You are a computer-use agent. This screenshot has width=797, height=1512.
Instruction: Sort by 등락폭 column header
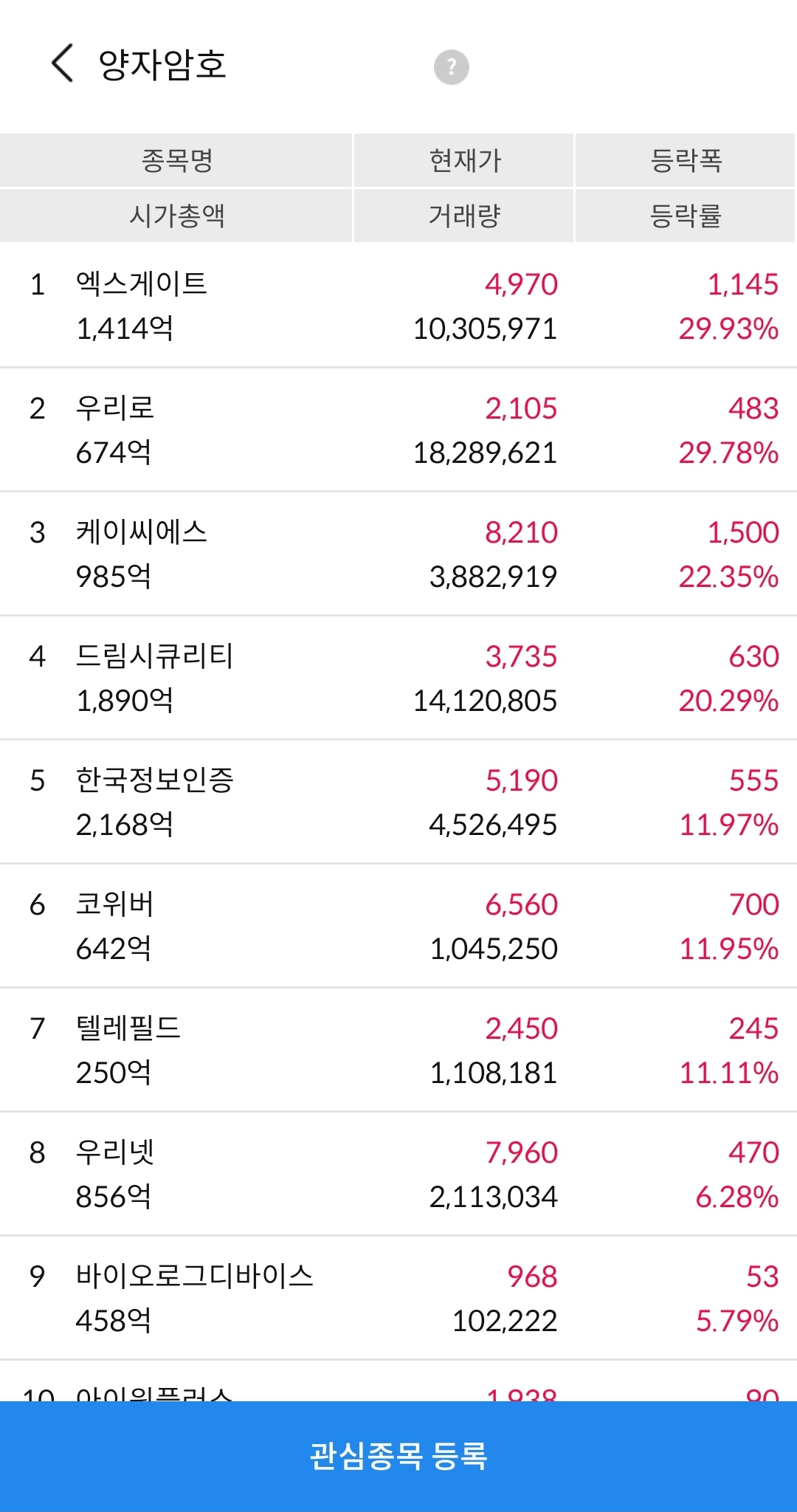[x=686, y=160]
